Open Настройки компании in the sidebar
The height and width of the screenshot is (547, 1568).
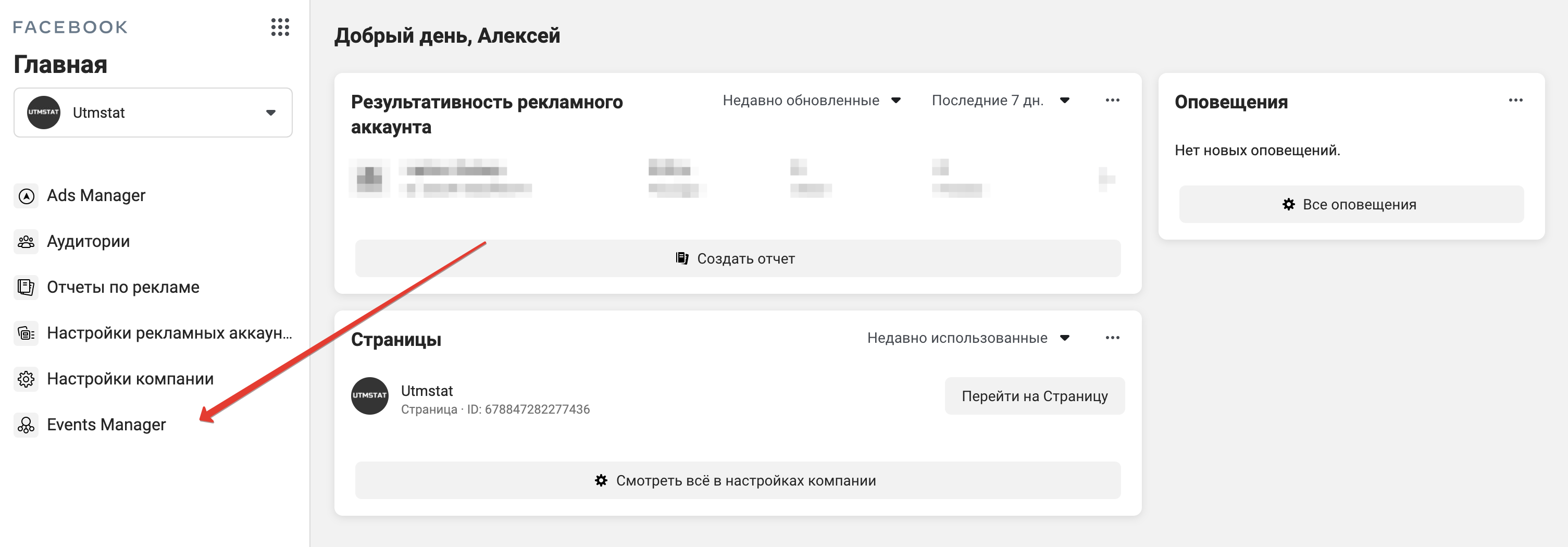tap(130, 378)
